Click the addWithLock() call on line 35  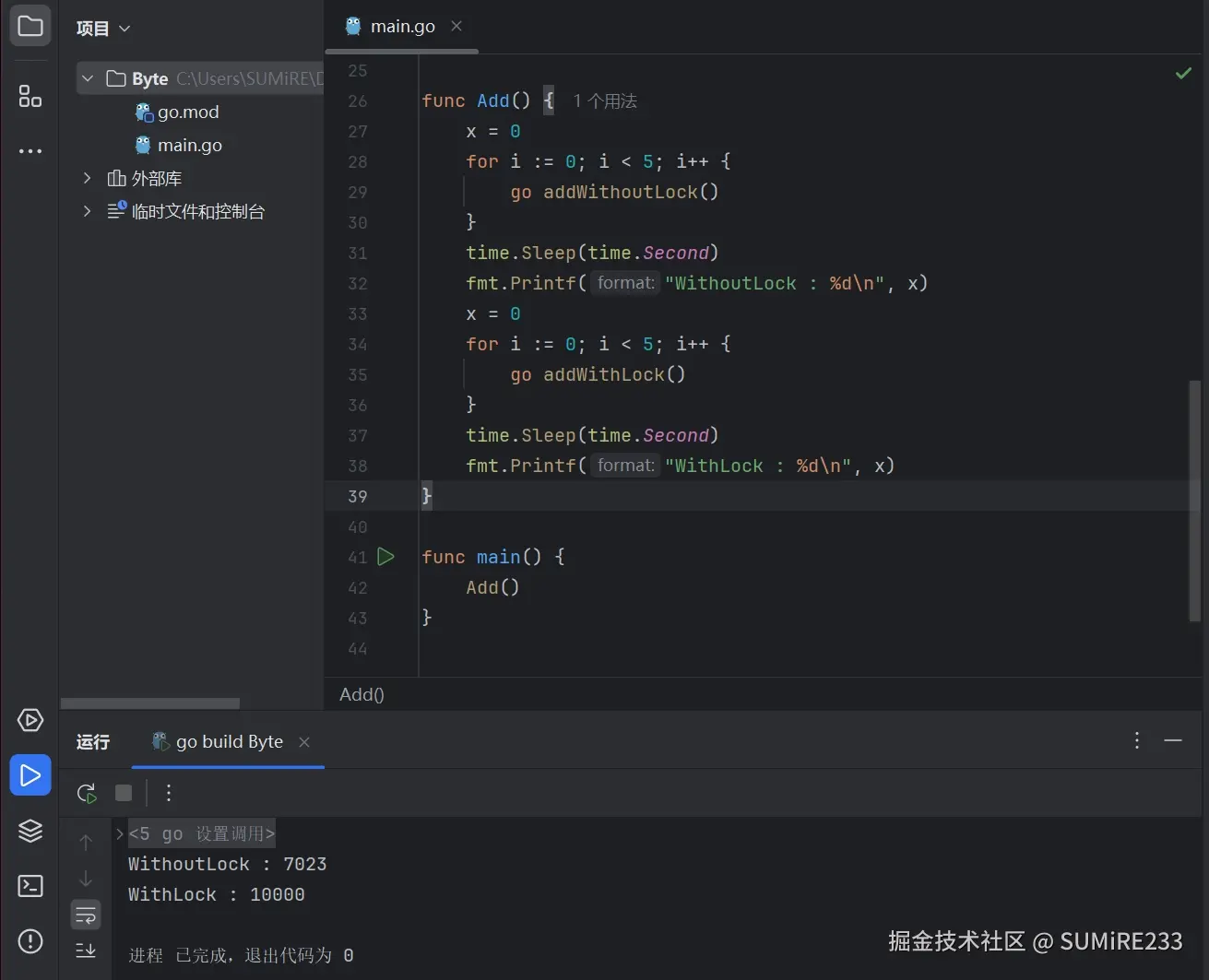click(x=614, y=374)
